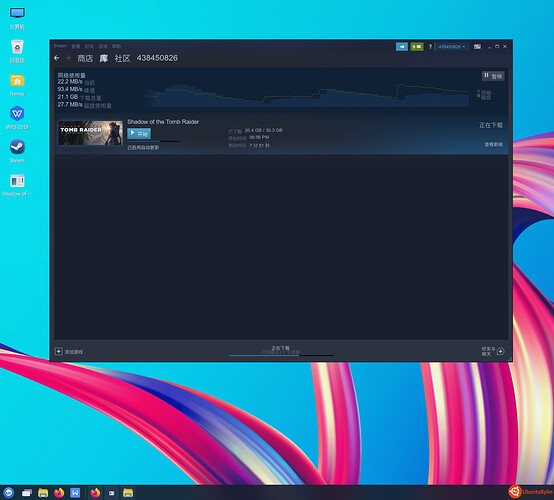Click the 添加游戏 add game plus icon
Image resolution: width=554 pixels, height=500 pixels.
(59, 351)
